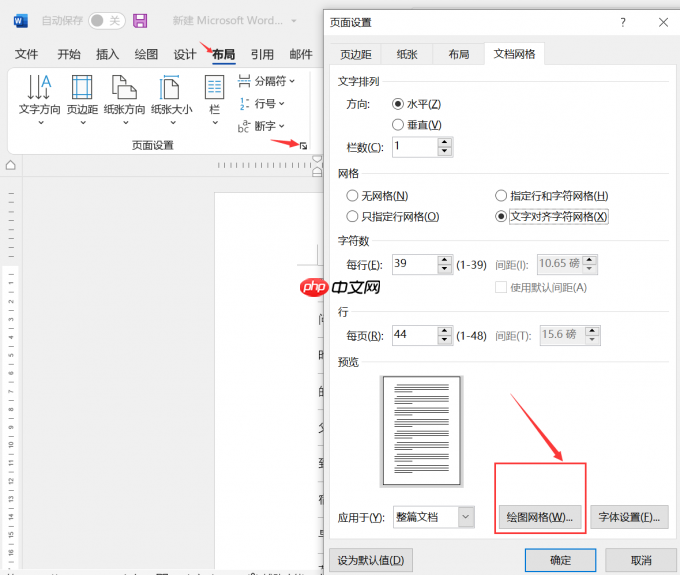Screen dimensions: 680x575
Task: Click the 行号 line numbers icon
Action: pos(244,104)
